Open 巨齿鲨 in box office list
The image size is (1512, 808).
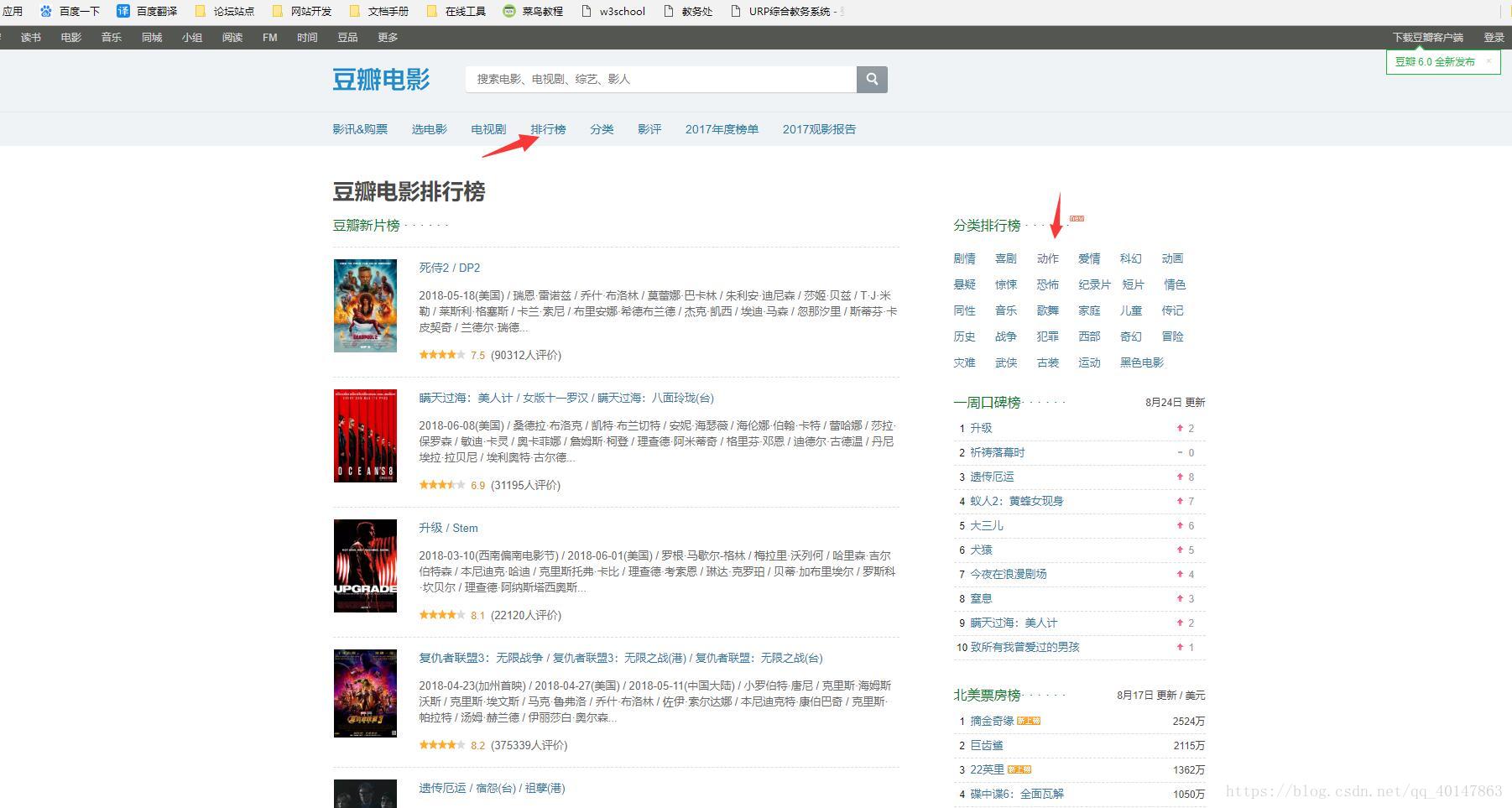point(987,745)
